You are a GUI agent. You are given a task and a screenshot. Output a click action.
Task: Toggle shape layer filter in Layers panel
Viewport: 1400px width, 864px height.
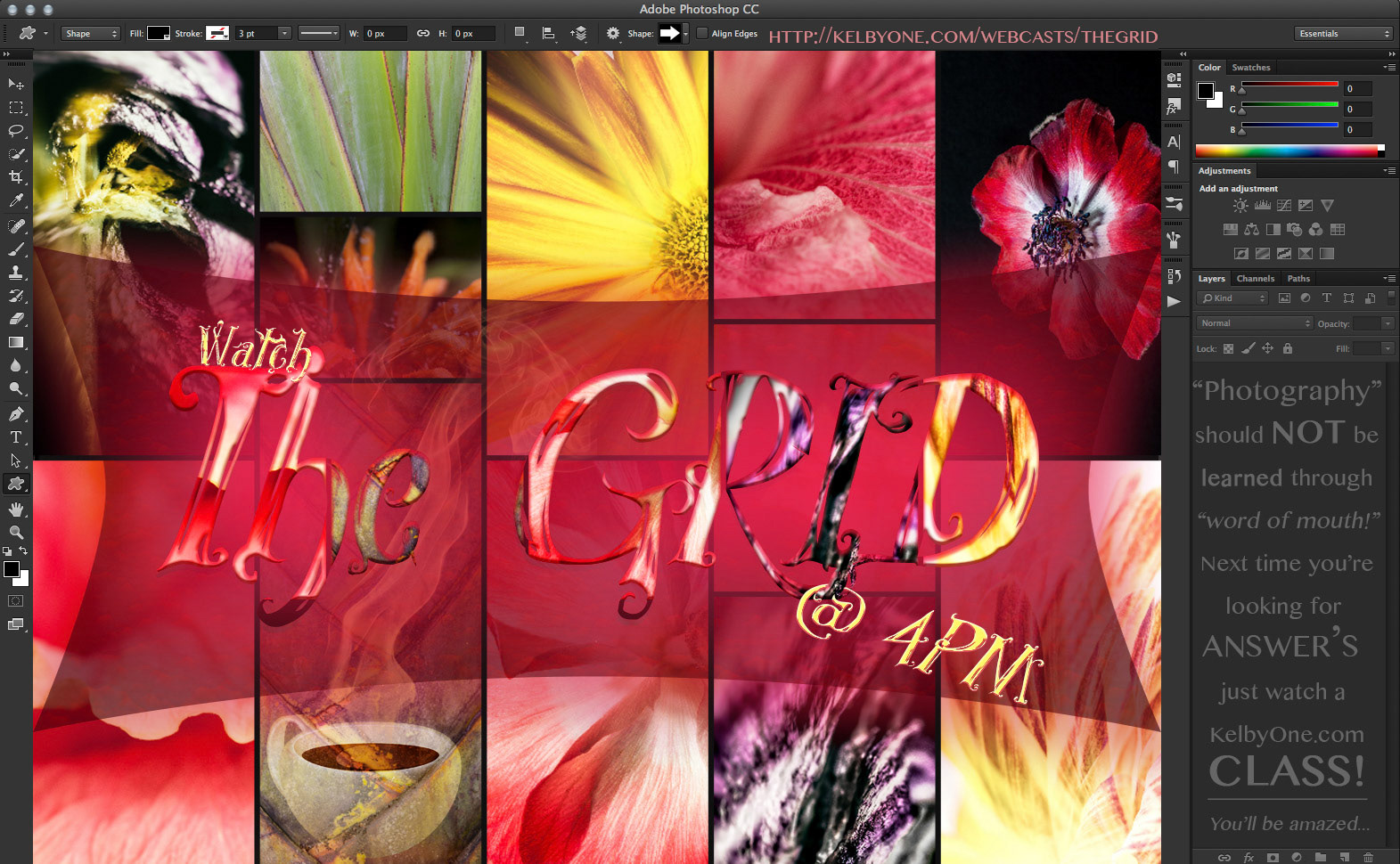click(1348, 298)
